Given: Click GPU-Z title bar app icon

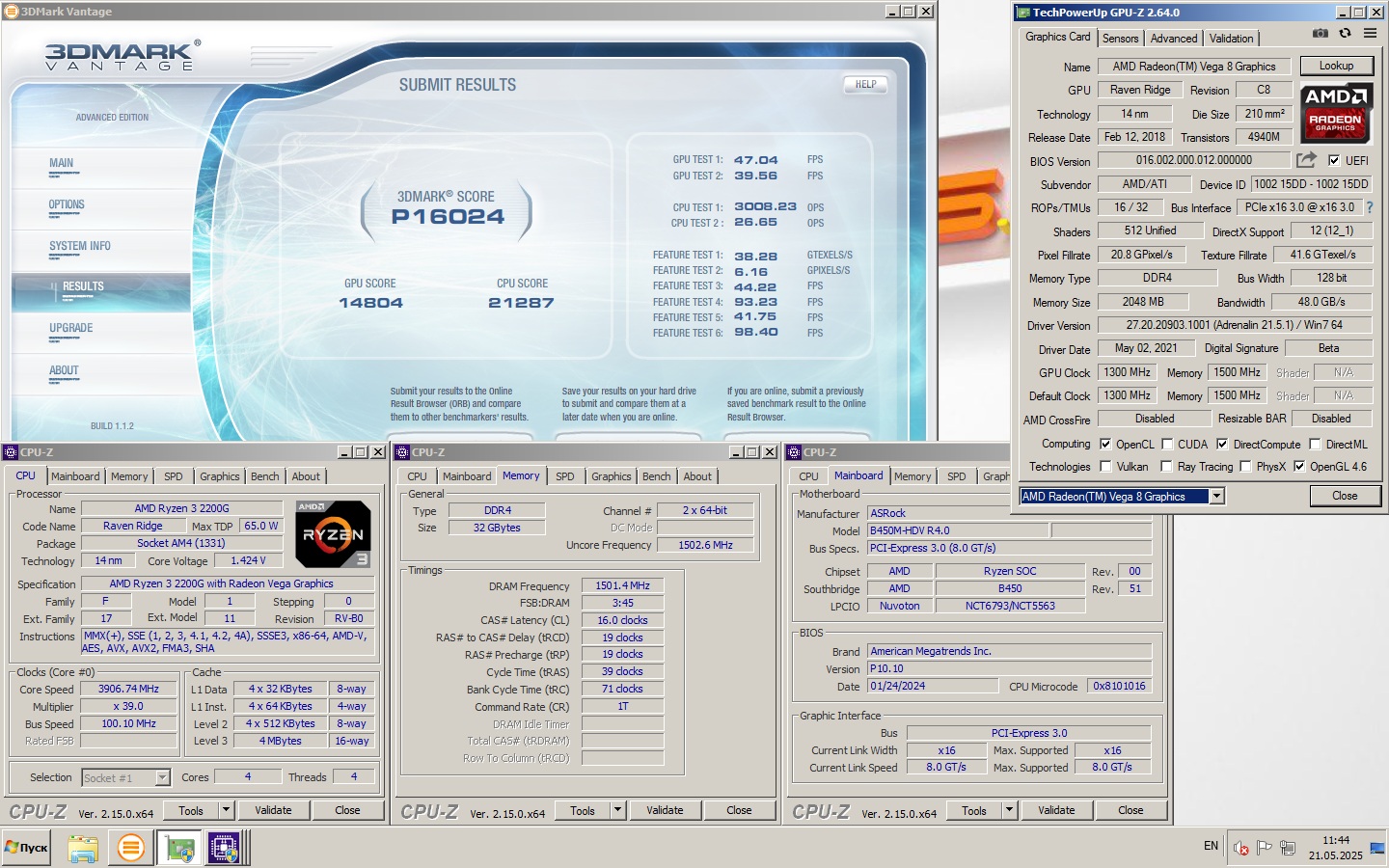Looking at the screenshot, I should 1024,13.
